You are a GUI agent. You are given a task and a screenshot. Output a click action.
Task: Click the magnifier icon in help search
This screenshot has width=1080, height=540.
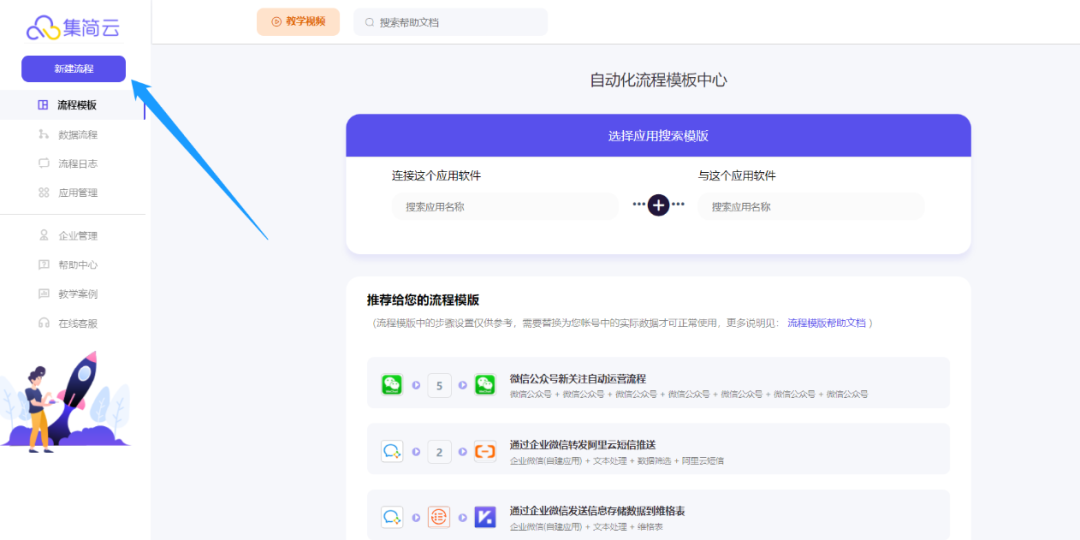pos(370,23)
